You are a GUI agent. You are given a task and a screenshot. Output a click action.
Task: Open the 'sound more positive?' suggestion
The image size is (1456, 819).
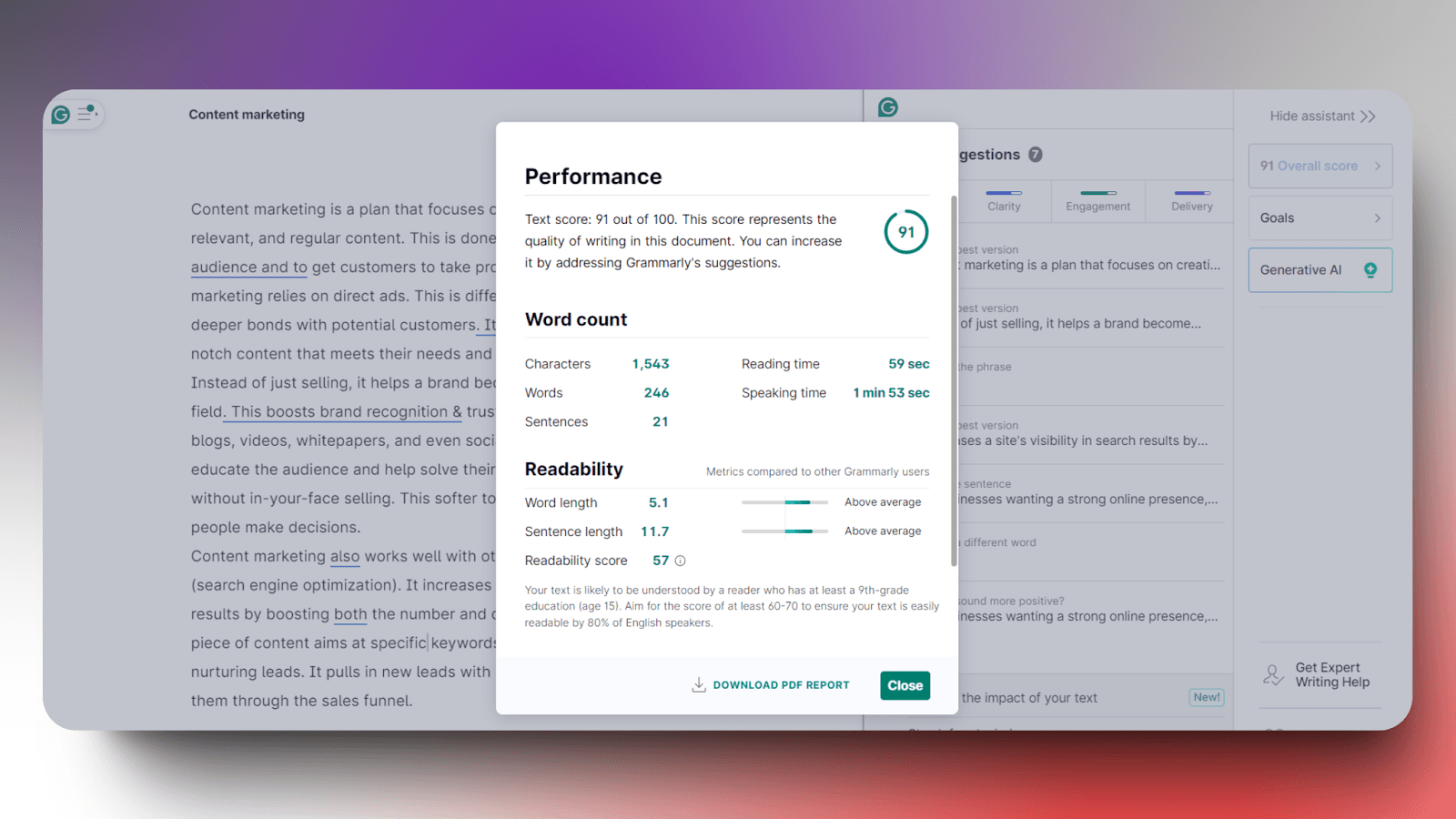pos(1090,609)
